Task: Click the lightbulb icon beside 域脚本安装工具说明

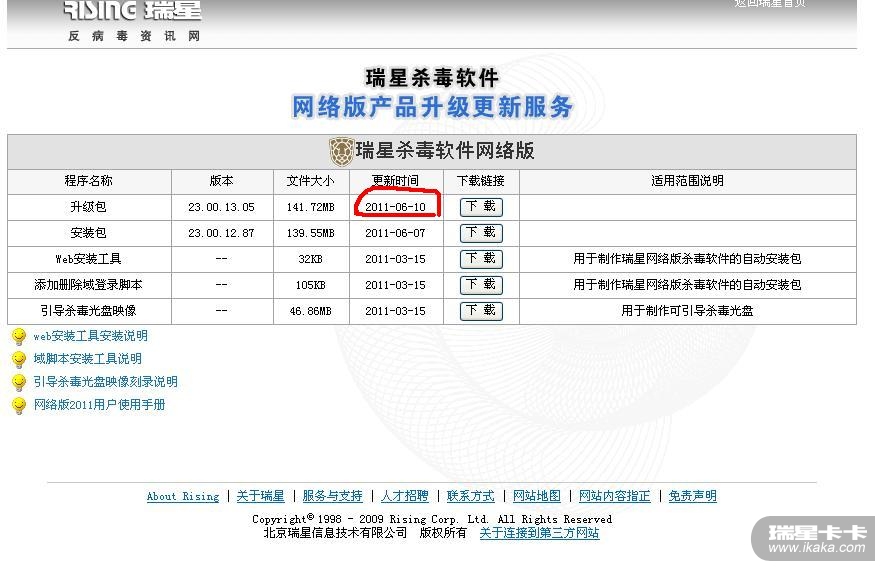Action: pyautogui.click(x=19, y=360)
